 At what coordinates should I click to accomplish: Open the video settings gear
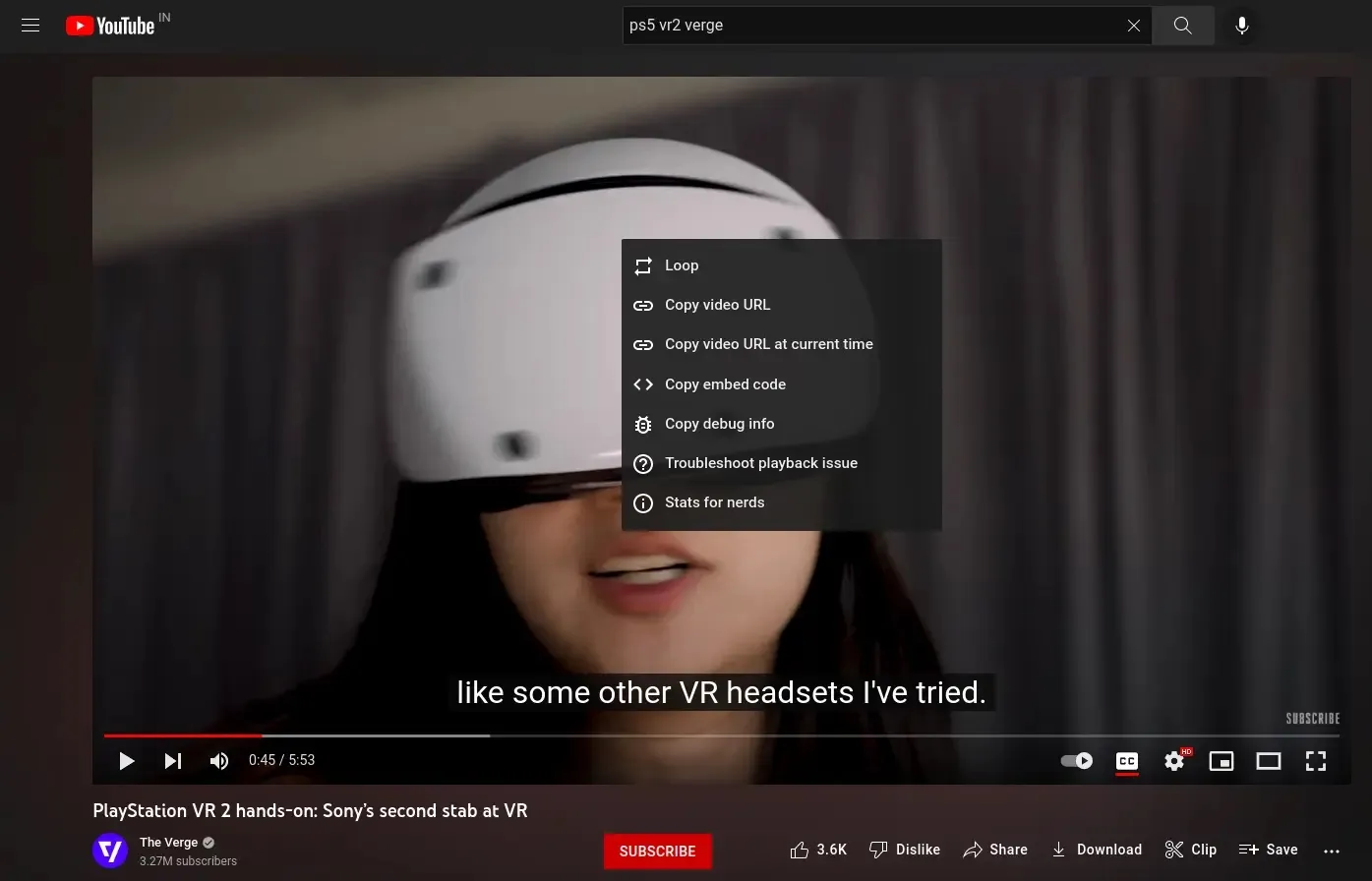point(1174,760)
